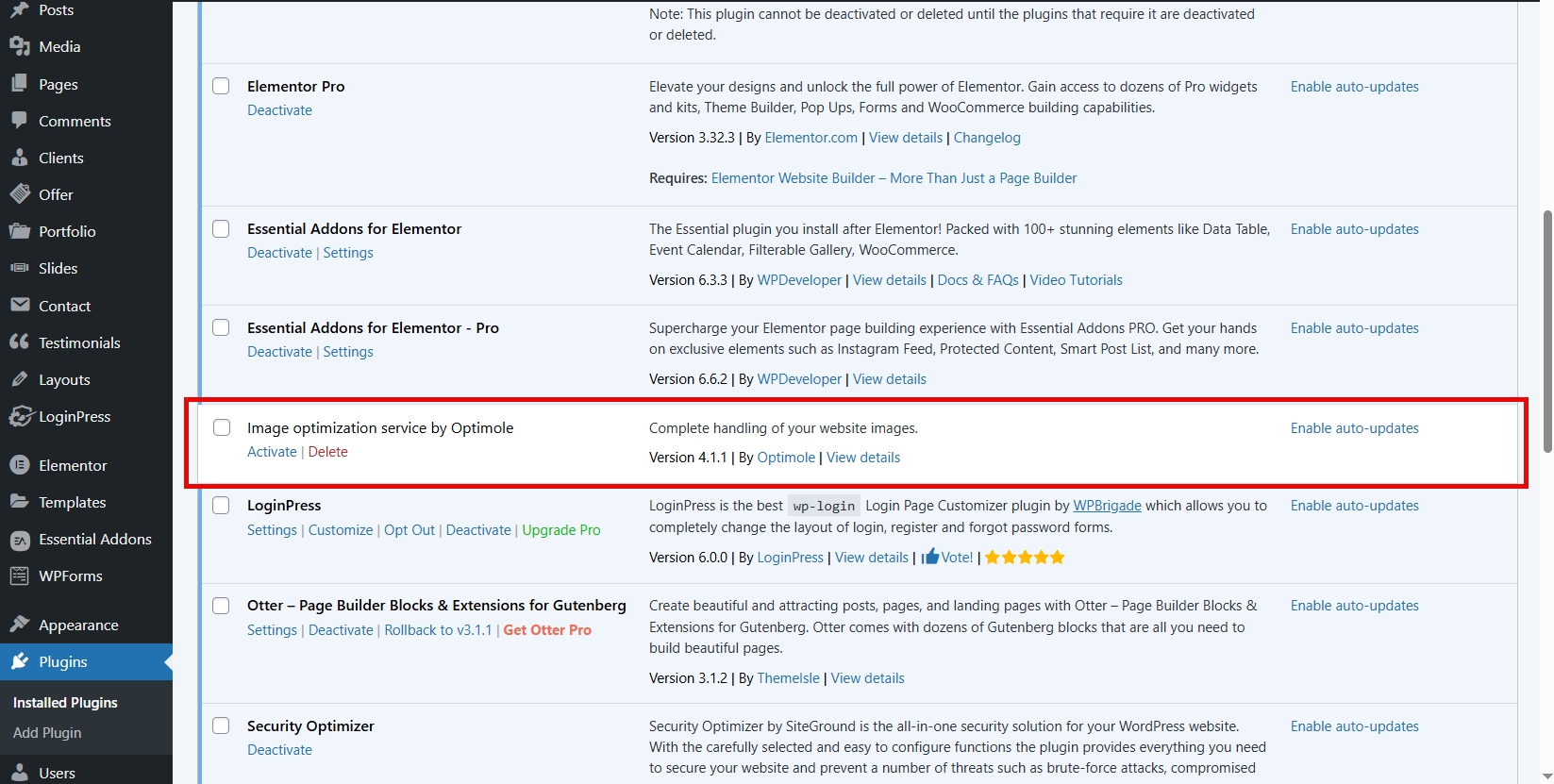This screenshot has width=1554, height=784.
Task: Click the Clients person icon
Action: [20, 158]
